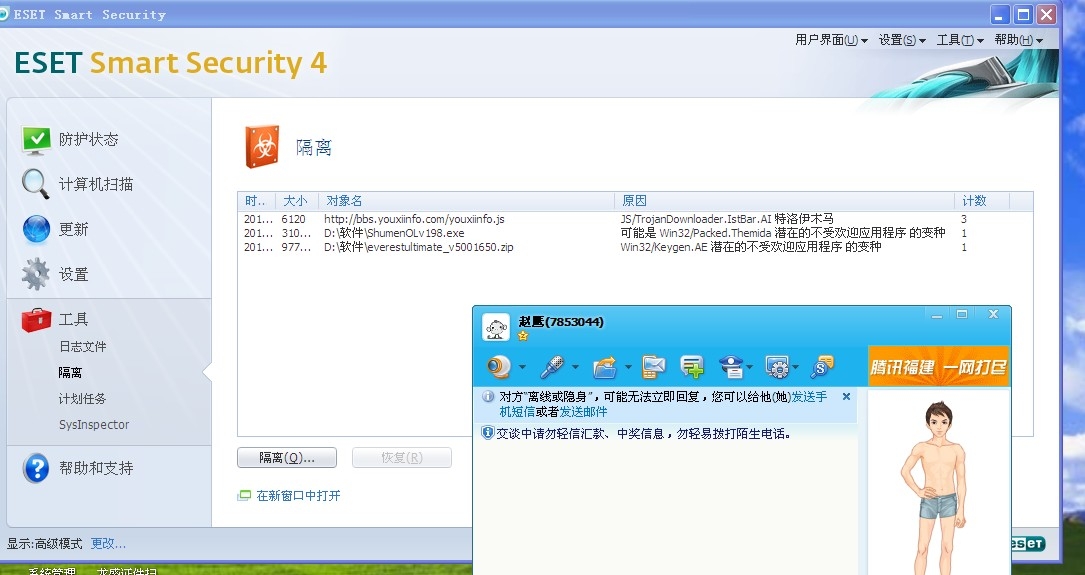Expand the remote assistance dropdown arrow
The image size is (1085, 575).
(796, 367)
